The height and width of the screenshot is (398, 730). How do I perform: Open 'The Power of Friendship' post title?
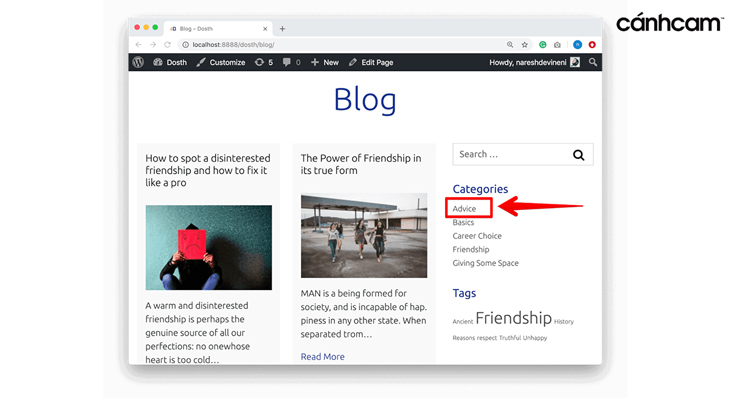361,164
